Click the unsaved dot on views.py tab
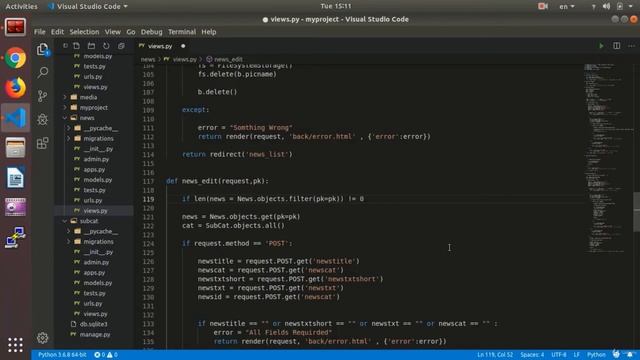This screenshot has height=360, width=640. pos(183,46)
